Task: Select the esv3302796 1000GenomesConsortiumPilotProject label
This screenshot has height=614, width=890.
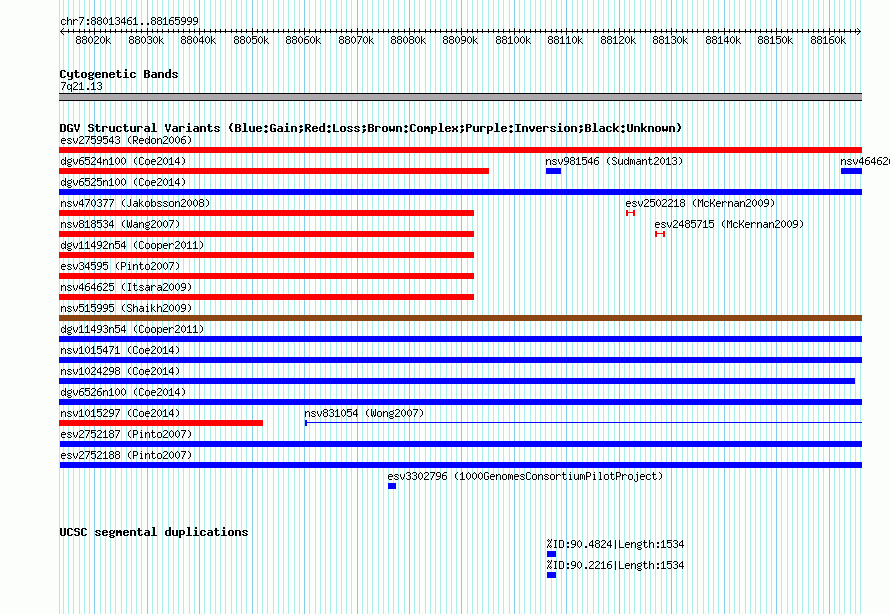Action: (x=525, y=476)
